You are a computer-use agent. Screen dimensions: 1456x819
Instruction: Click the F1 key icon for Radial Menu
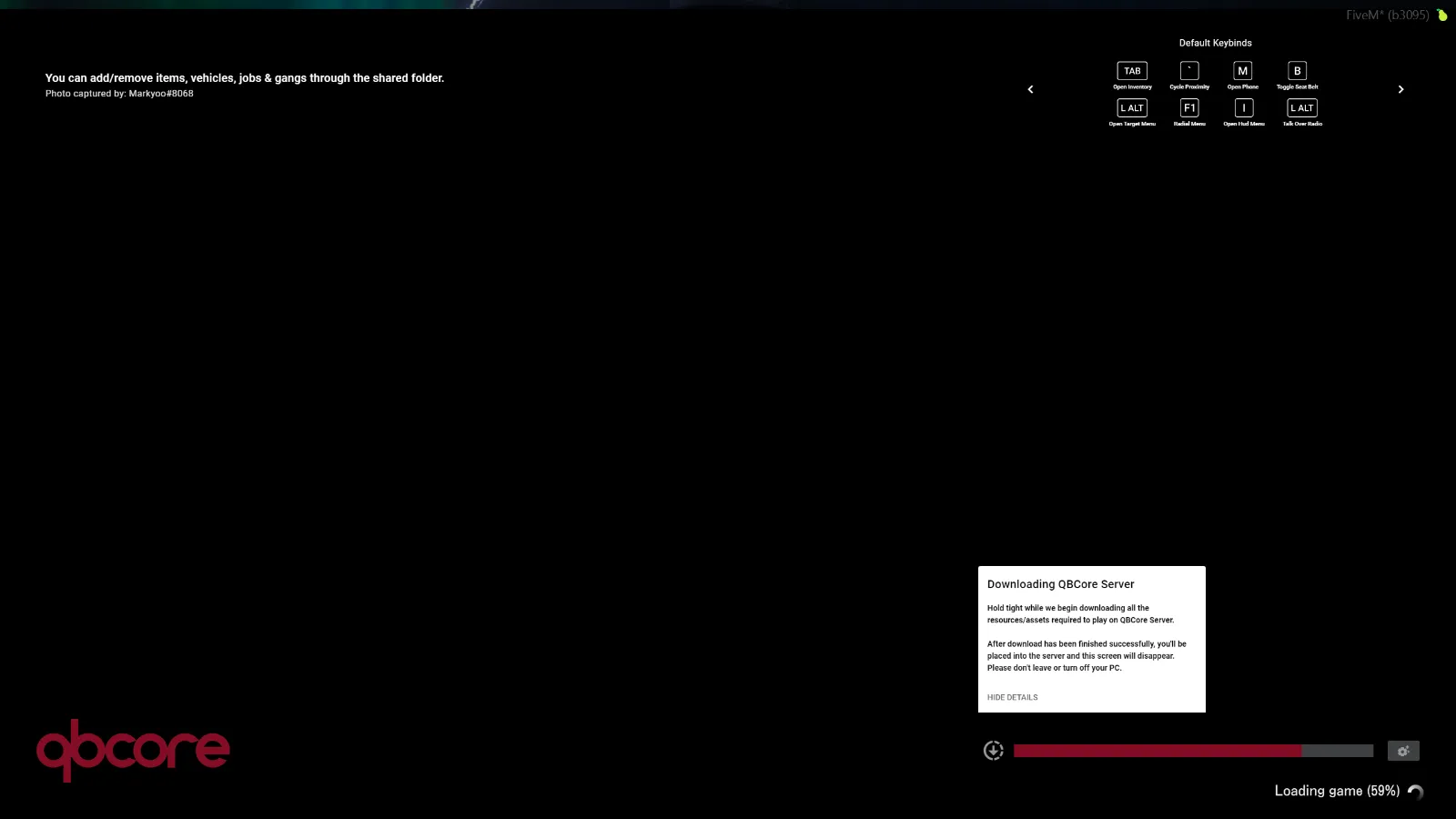click(x=1189, y=108)
